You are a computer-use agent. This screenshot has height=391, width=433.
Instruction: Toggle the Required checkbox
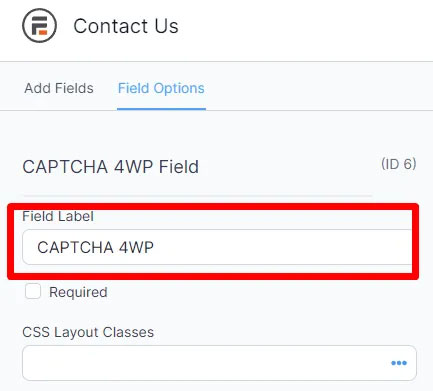pyautogui.click(x=33, y=291)
